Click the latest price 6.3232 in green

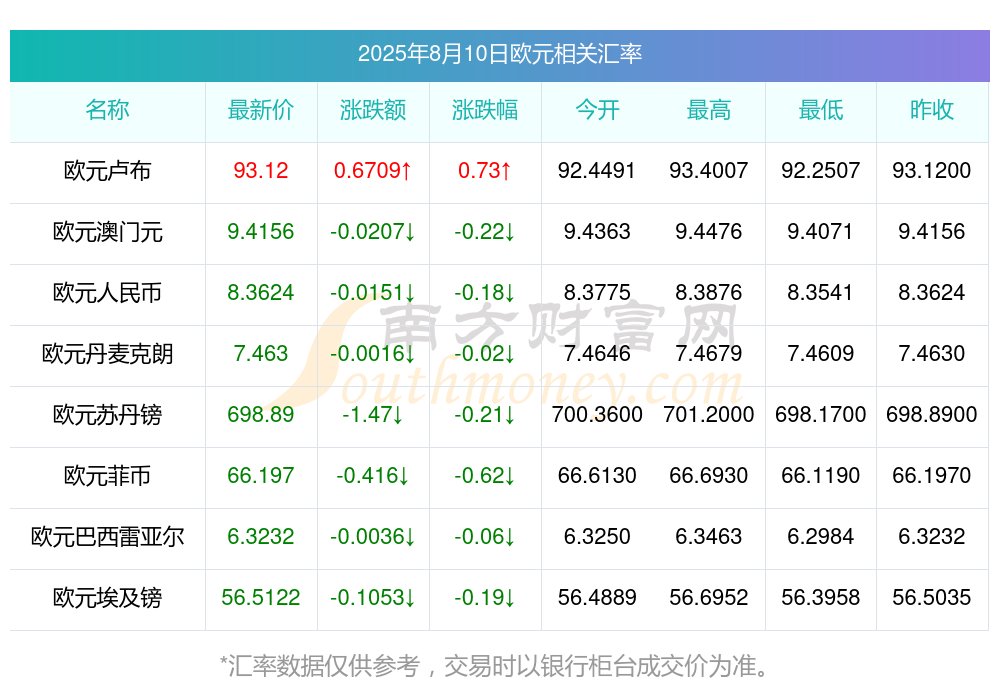pos(261,536)
